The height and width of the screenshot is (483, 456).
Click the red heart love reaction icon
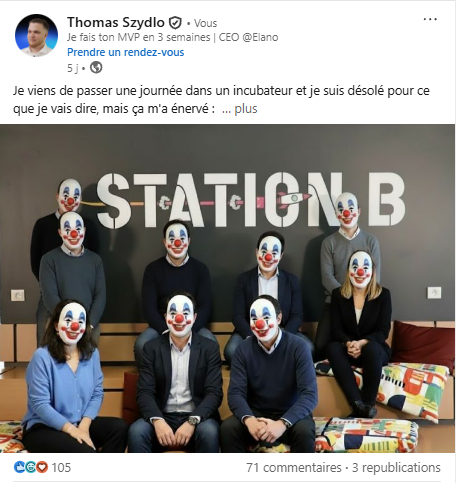coord(42,467)
